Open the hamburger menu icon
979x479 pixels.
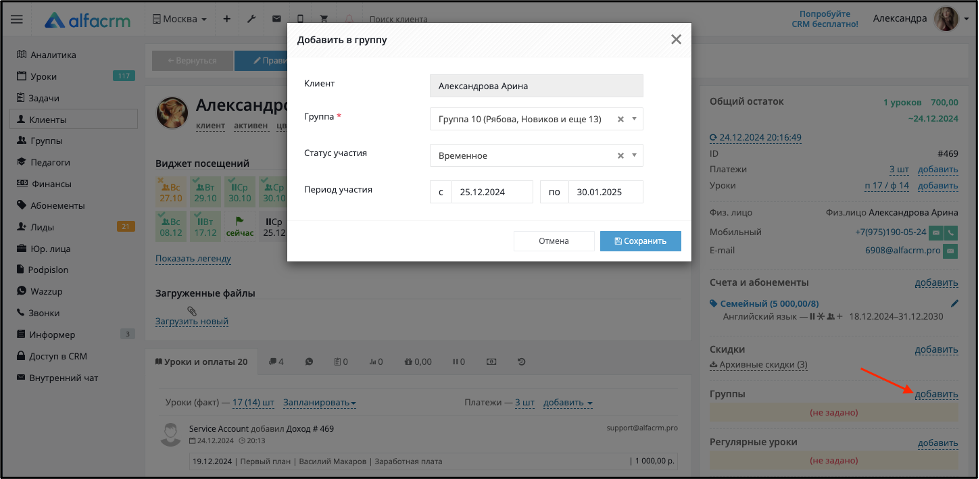coord(17,19)
